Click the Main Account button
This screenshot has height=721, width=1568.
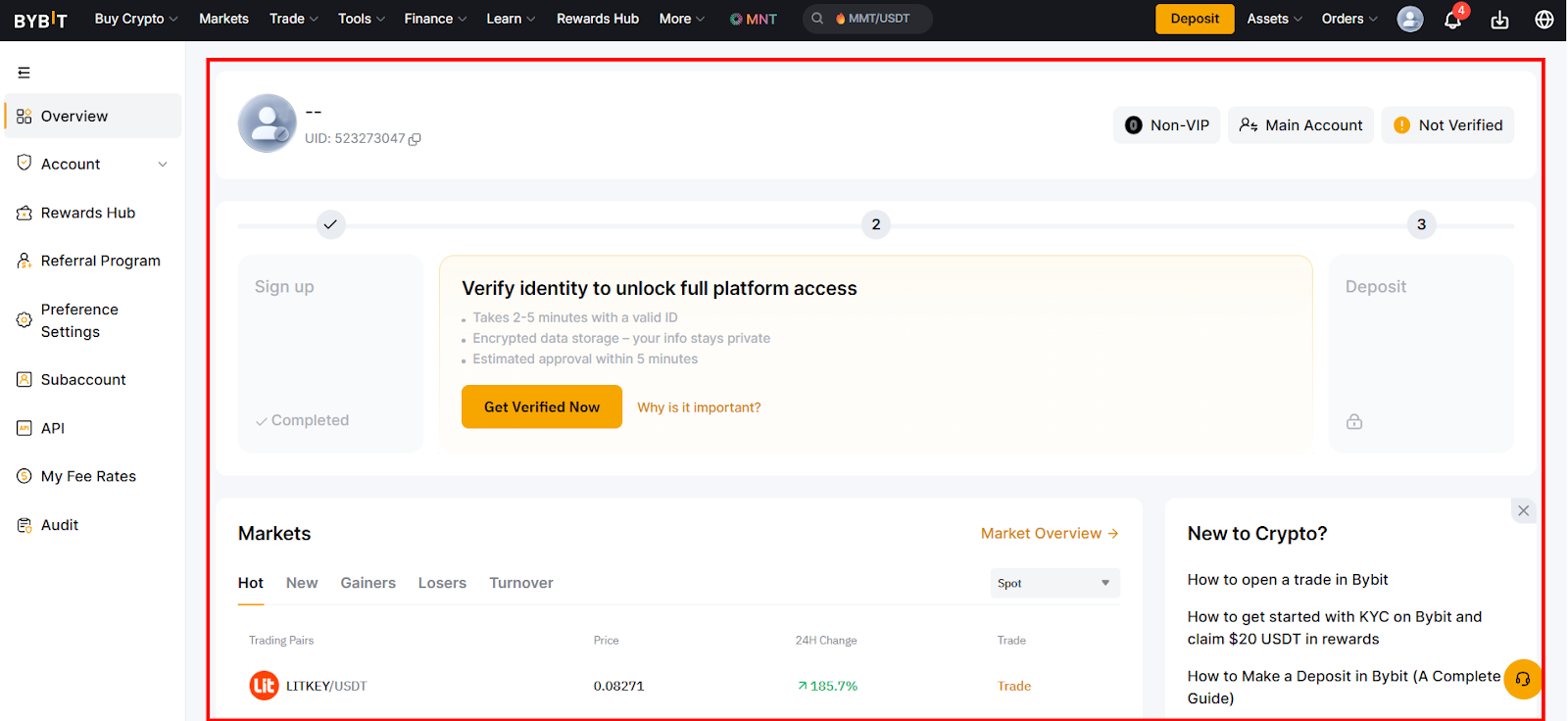1300,125
